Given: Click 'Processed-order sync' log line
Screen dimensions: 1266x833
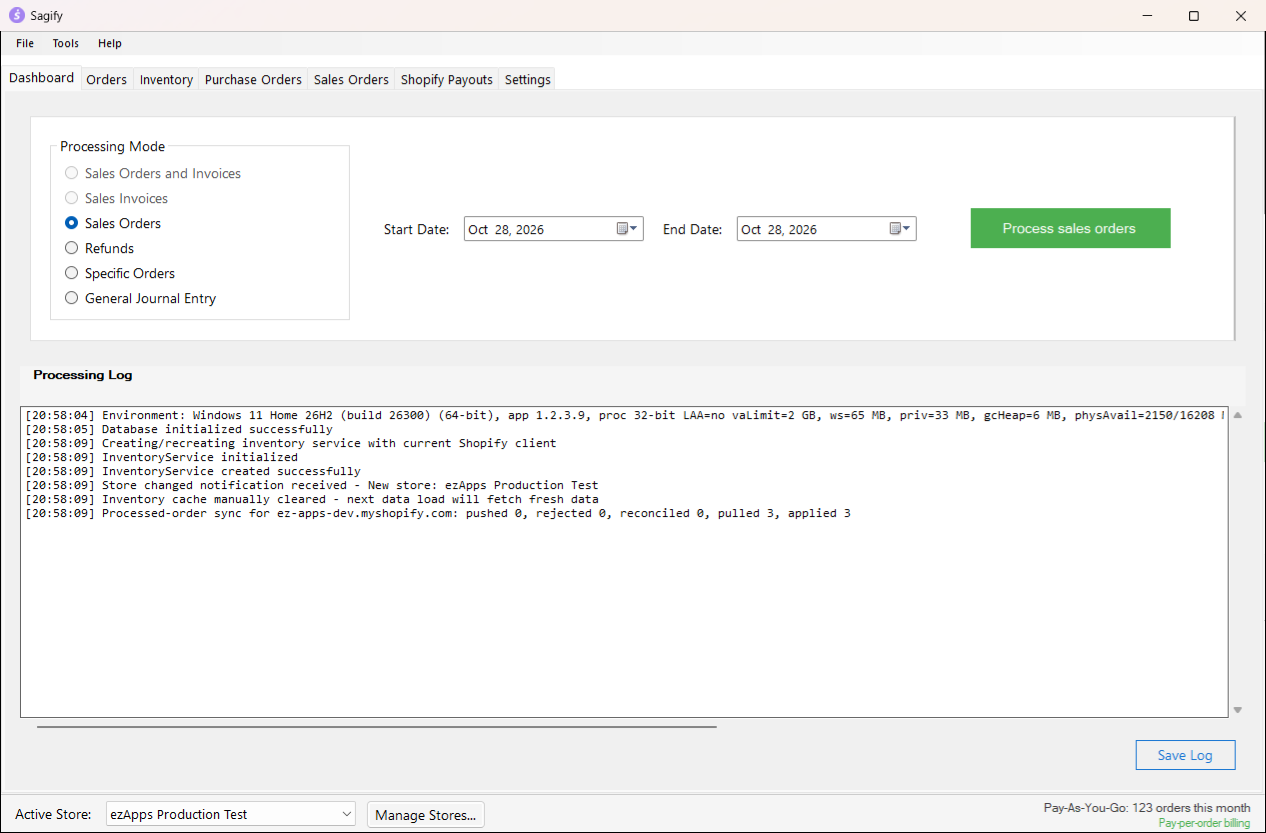Looking at the screenshot, I should pos(438,513).
